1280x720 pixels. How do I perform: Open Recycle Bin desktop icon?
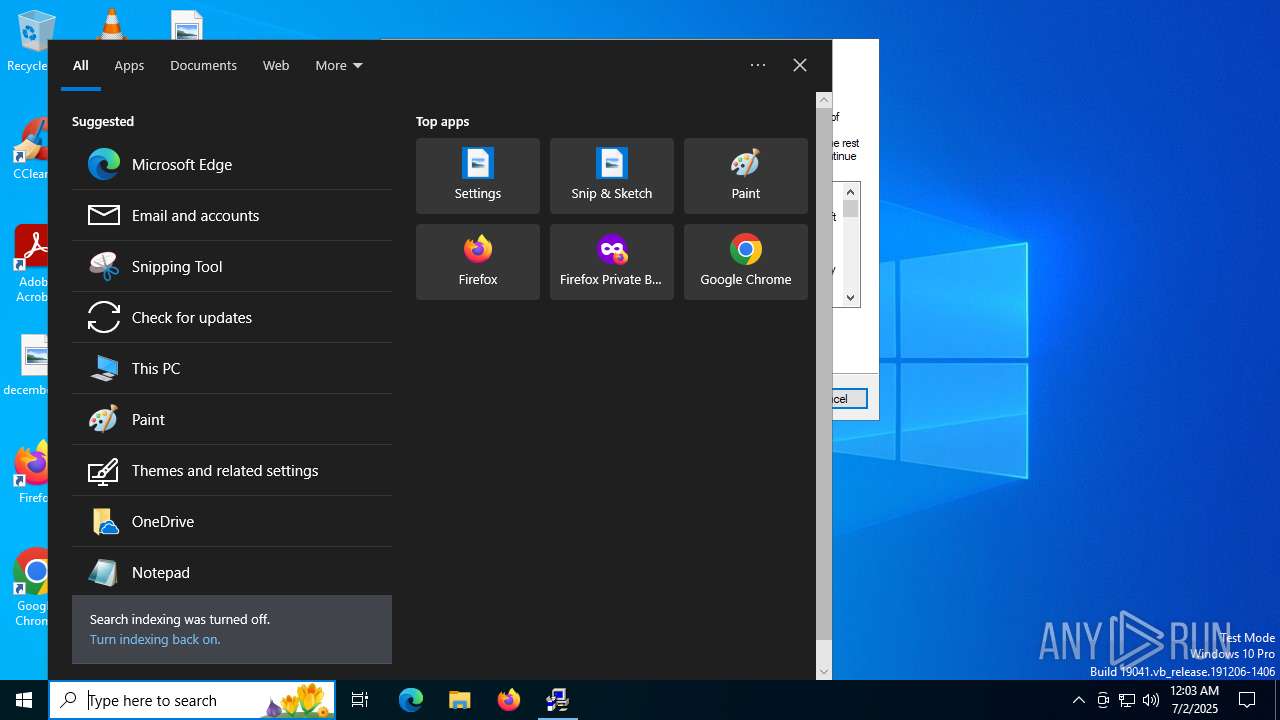pos(30,40)
